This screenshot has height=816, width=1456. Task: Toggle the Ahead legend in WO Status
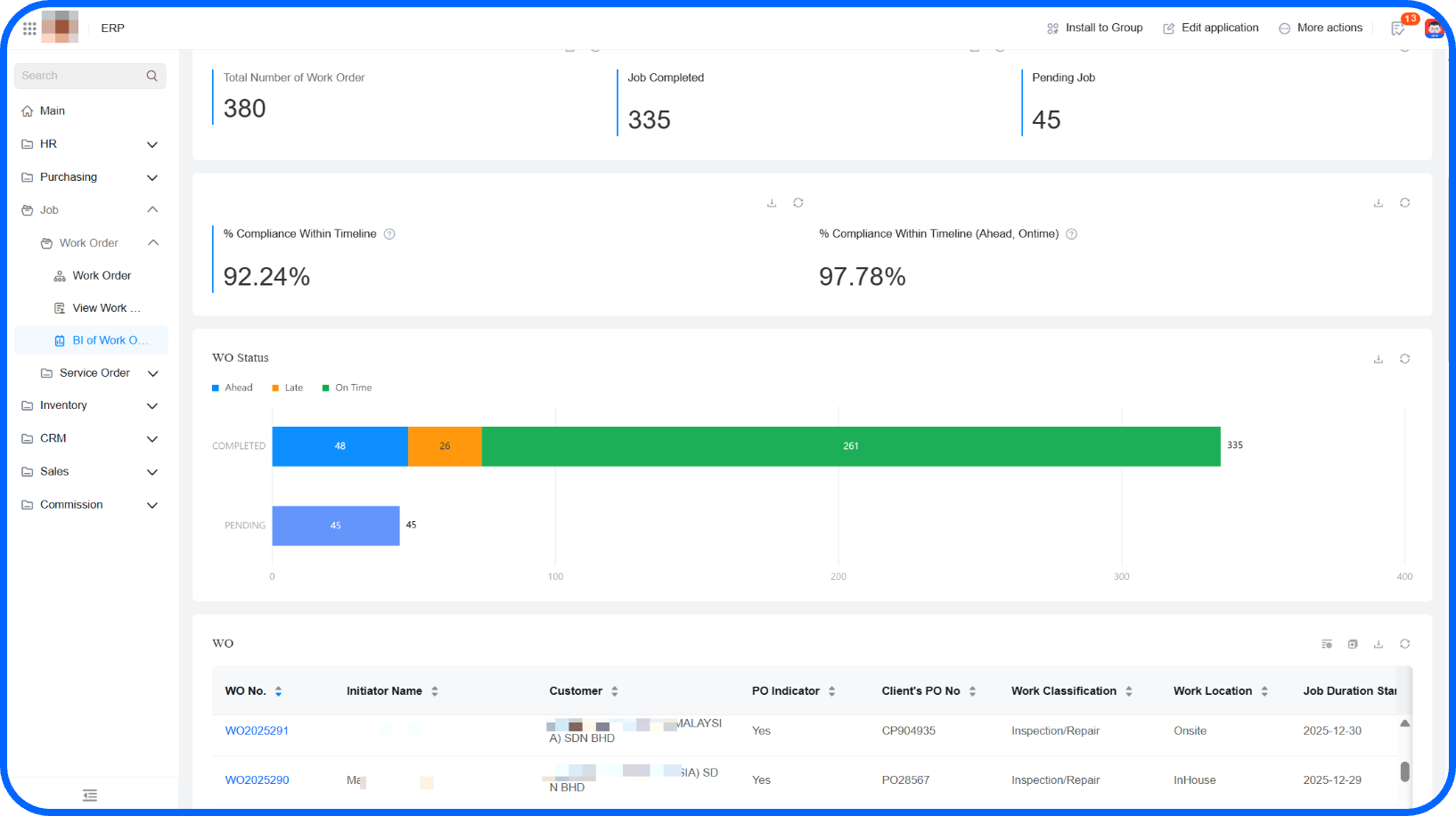[233, 388]
